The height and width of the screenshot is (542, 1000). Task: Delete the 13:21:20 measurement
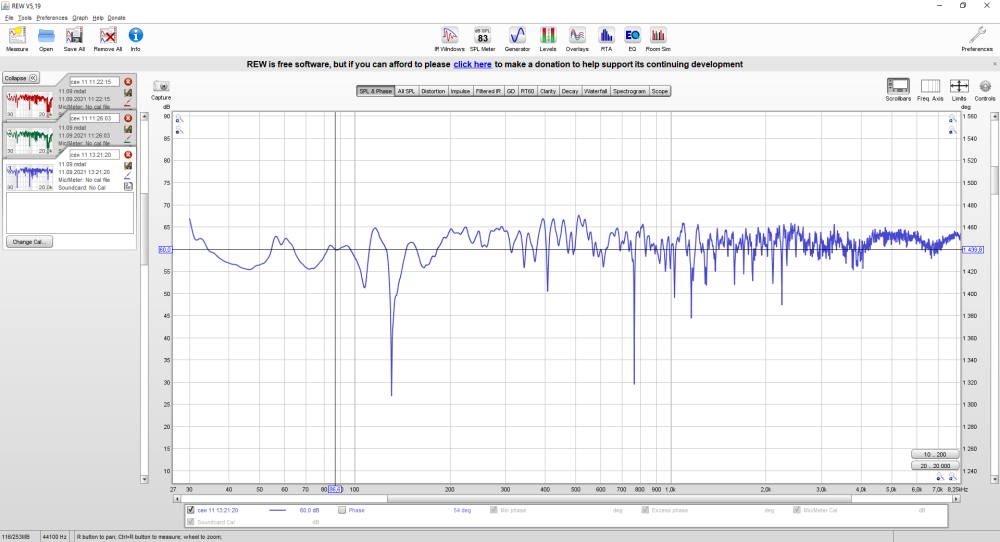128,155
